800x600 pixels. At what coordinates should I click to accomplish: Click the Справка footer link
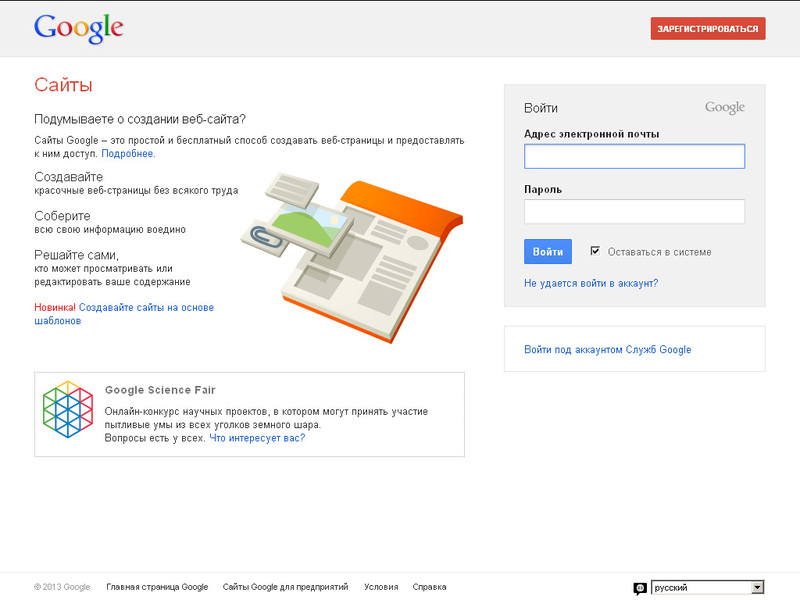click(429, 587)
